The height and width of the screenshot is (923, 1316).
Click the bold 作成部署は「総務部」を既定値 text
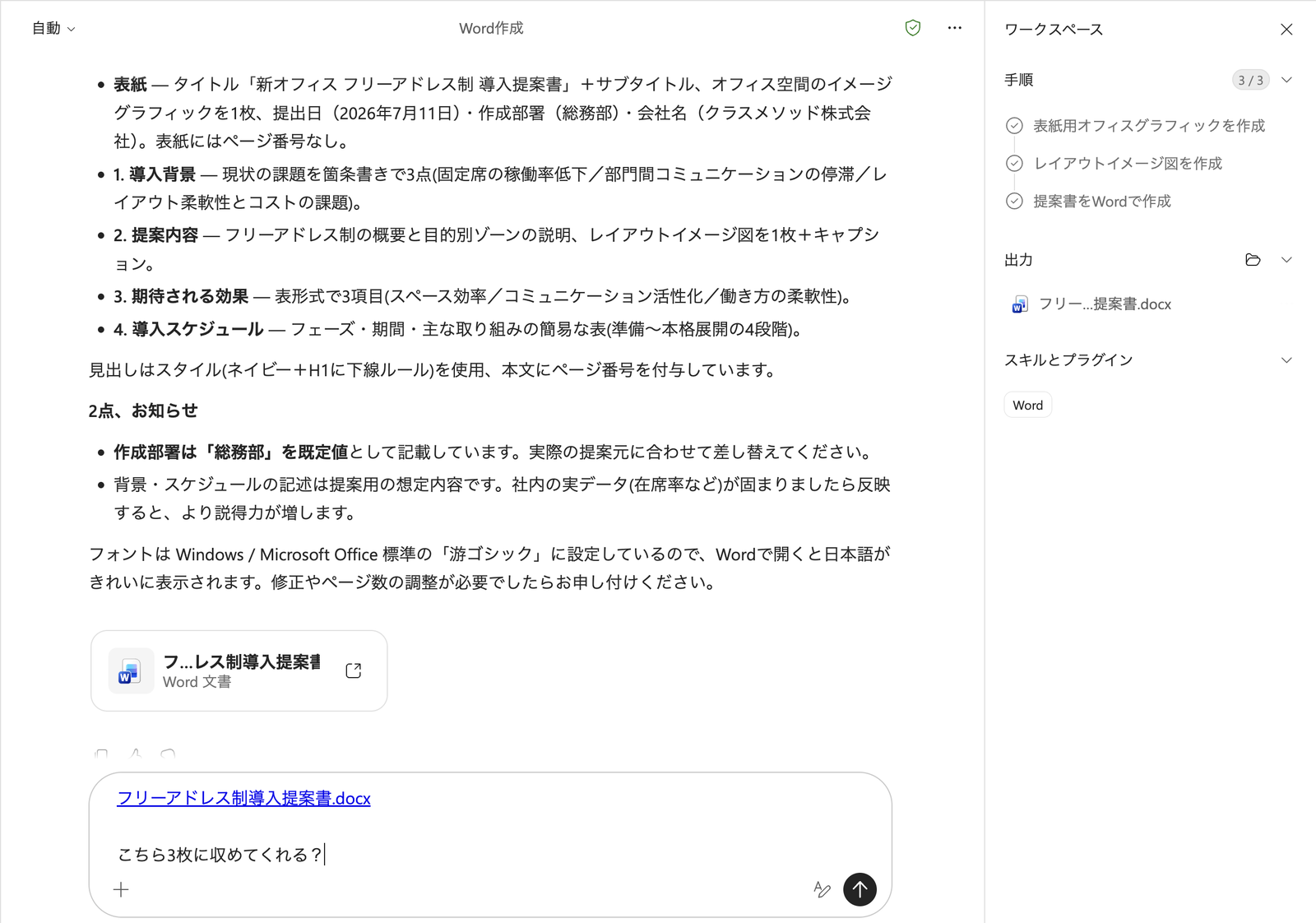[x=231, y=452]
